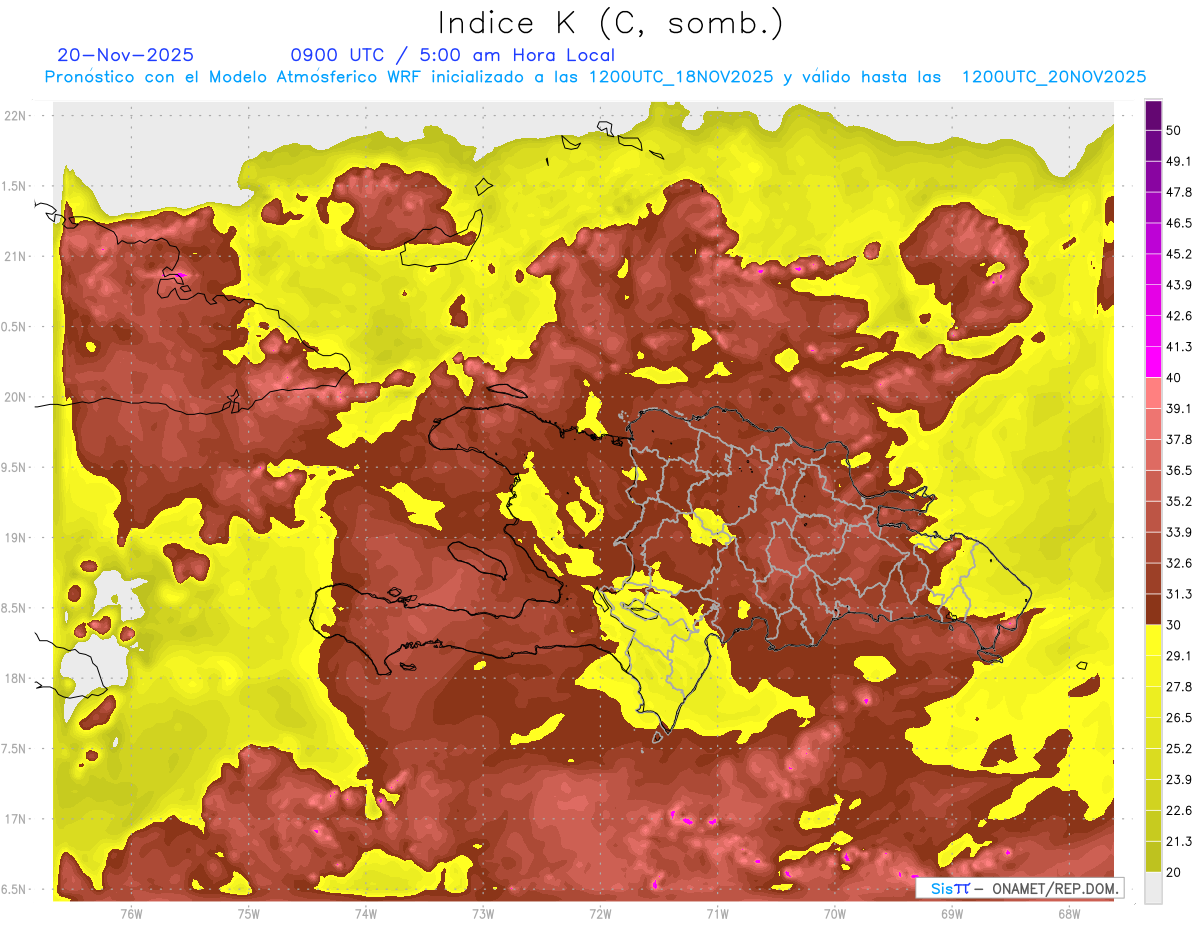Click the '75W' longitude label
Viewport: 1200px width, 927px height.
tap(248, 913)
